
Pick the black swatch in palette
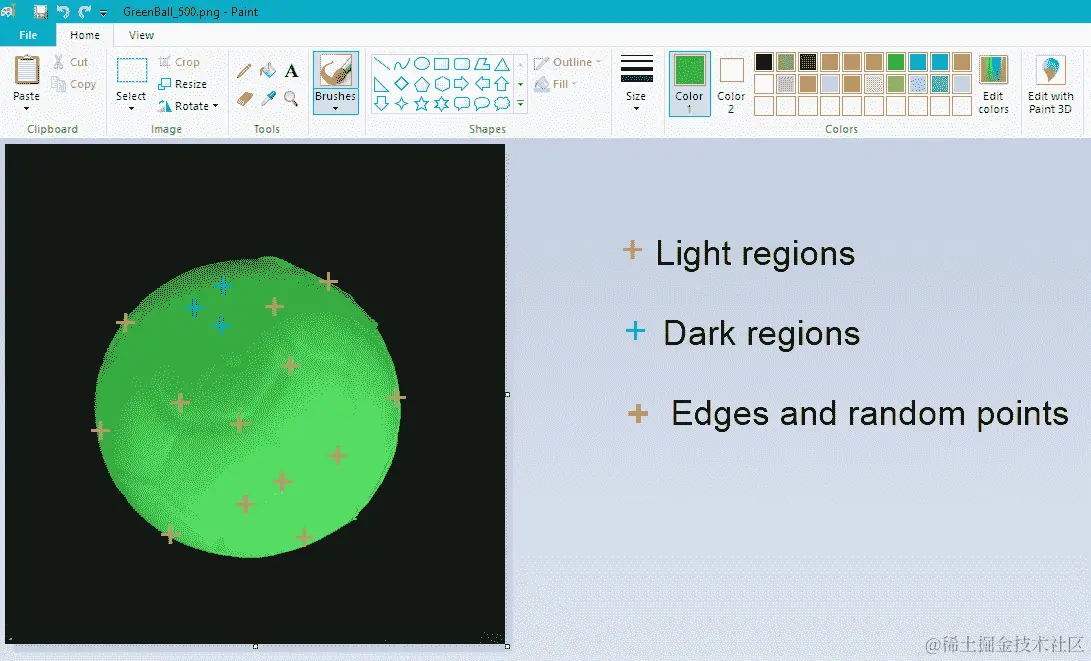[x=764, y=62]
